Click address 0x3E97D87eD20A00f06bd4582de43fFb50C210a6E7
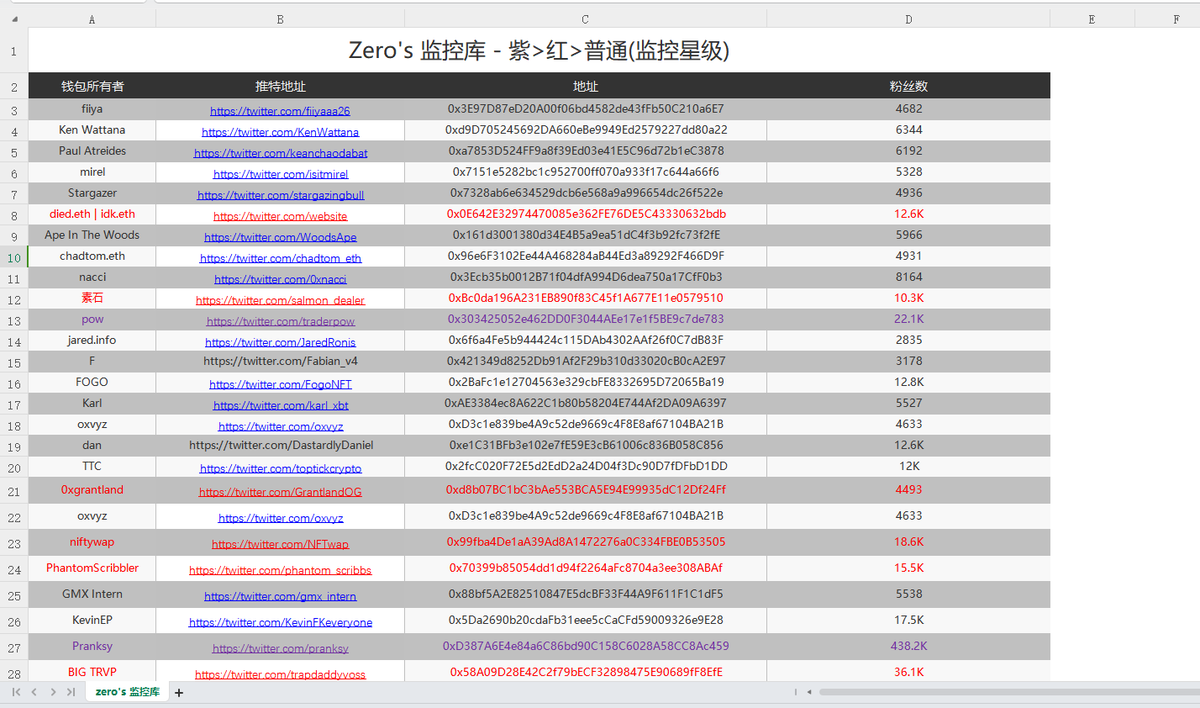This screenshot has width=1200, height=708. (585, 109)
